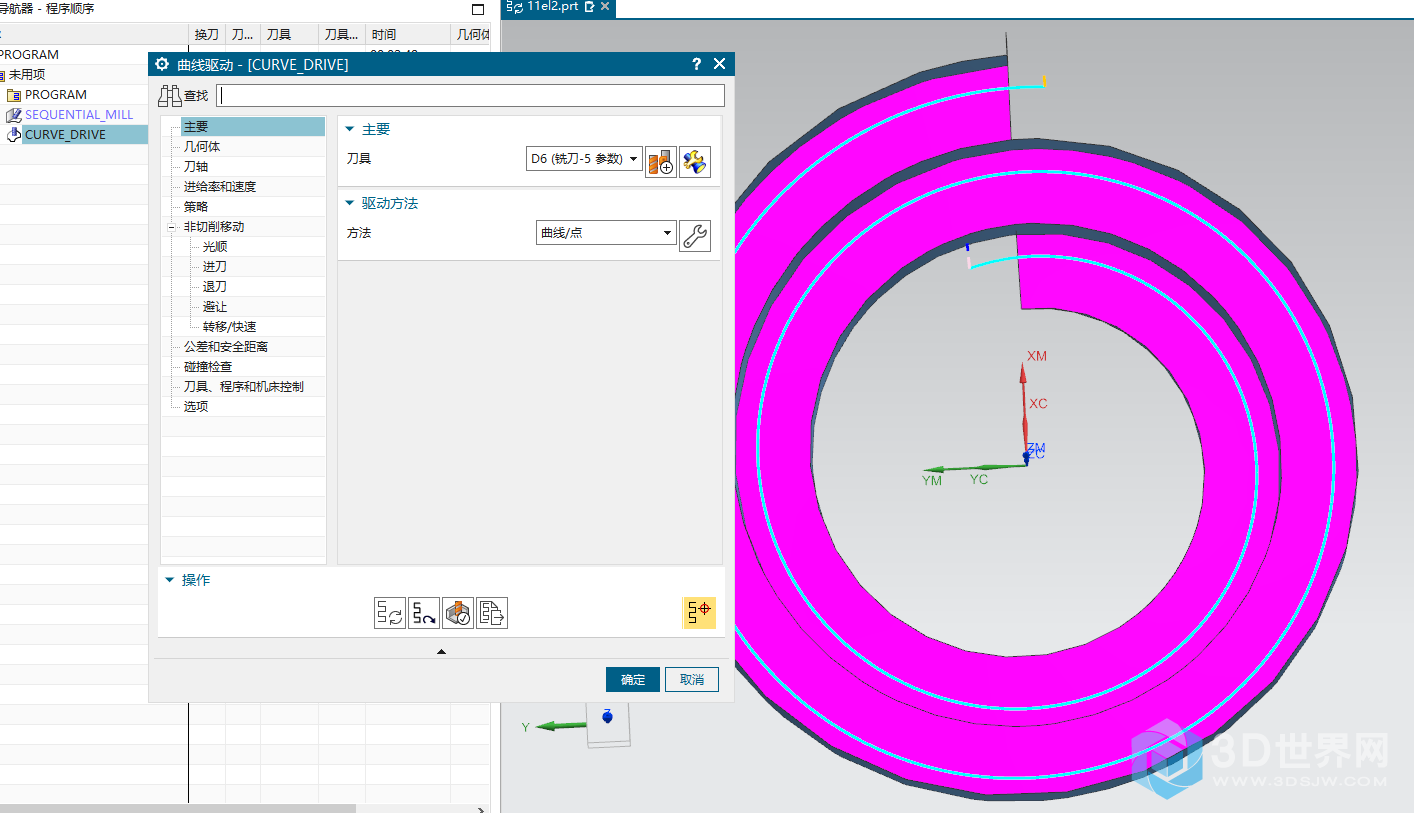Click the gear icon in dialog title
The height and width of the screenshot is (813, 1414).
tap(162, 64)
